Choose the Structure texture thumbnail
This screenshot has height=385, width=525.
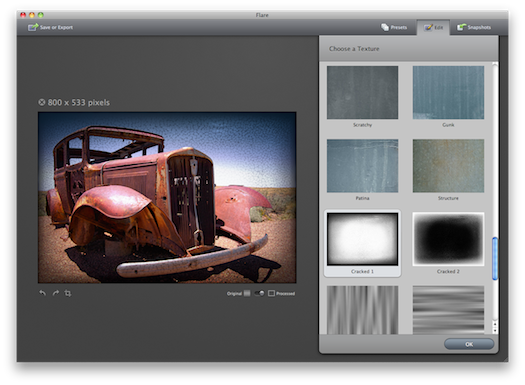(448, 166)
